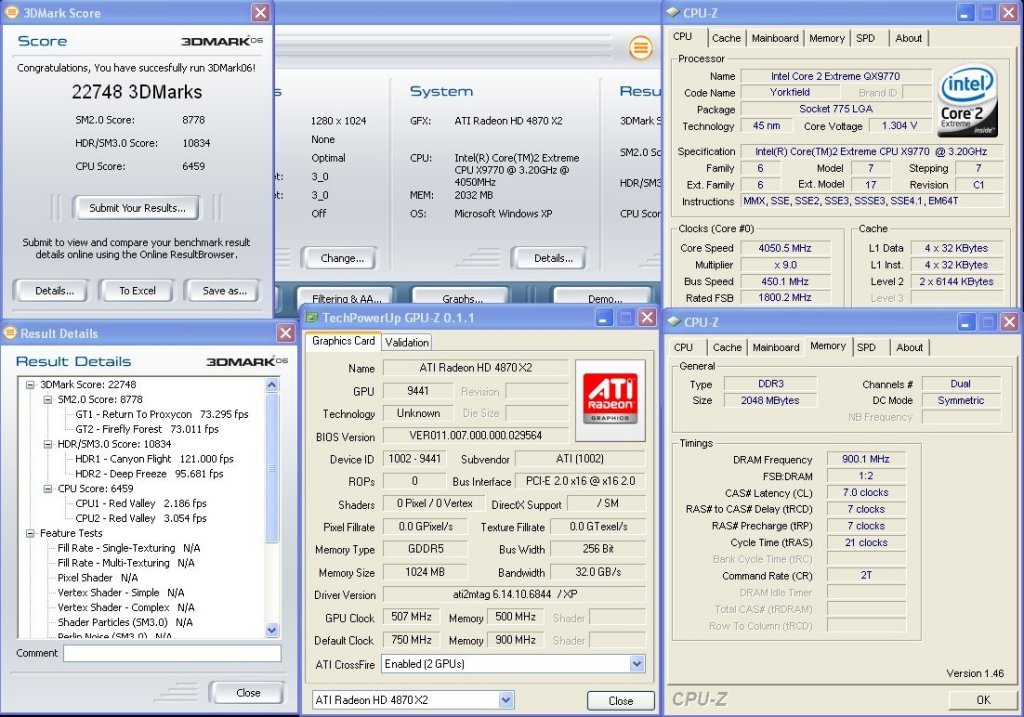The height and width of the screenshot is (717, 1024).
Task: Click the top CPU-Z window title icon
Action: tap(673, 12)
